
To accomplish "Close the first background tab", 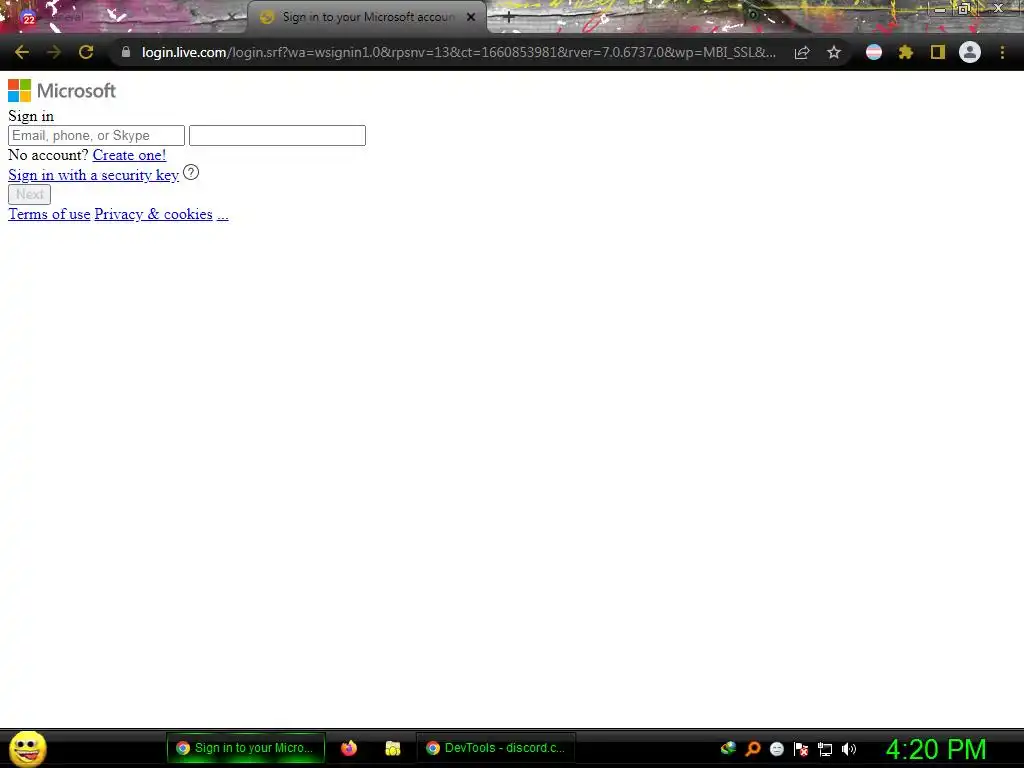I will pos(231,18).
